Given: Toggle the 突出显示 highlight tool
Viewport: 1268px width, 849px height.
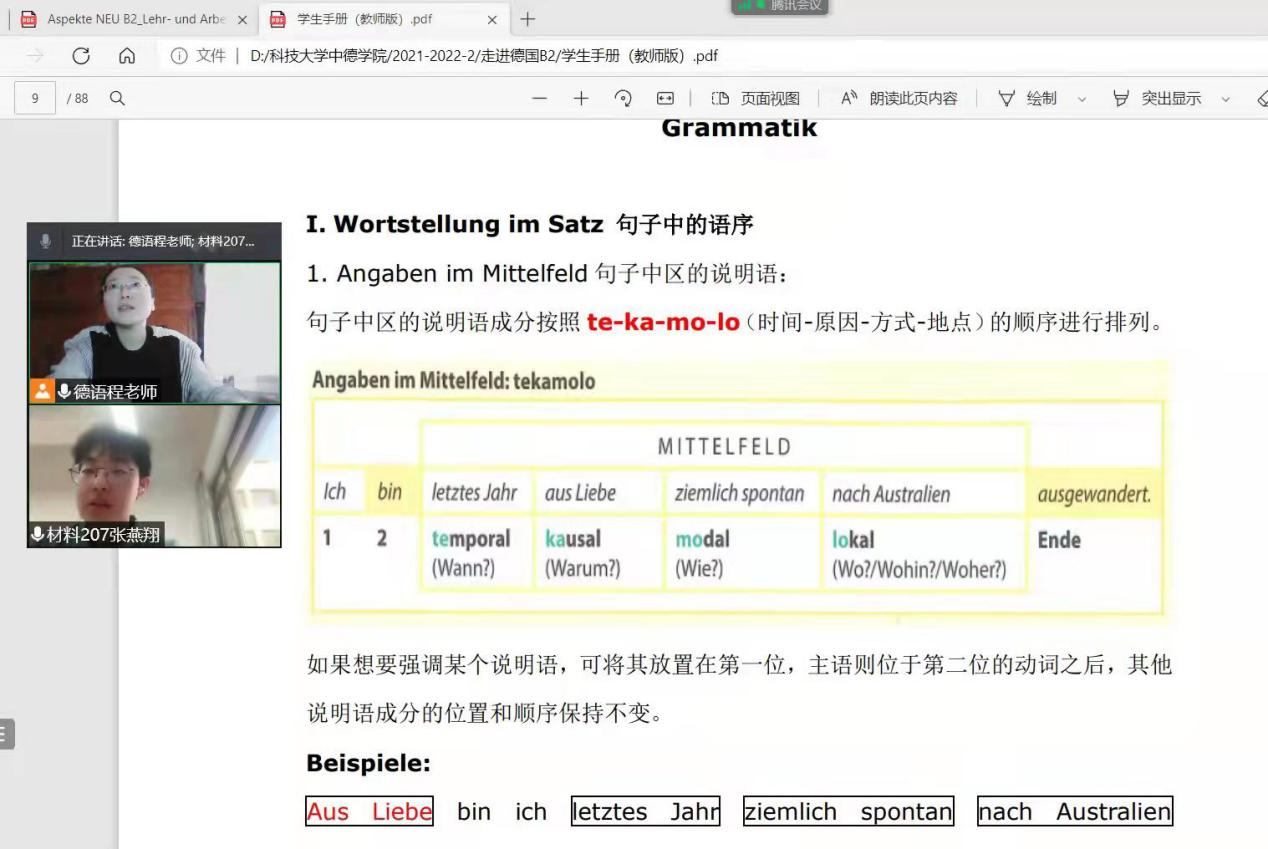Looking at the screenshot, I should pyautogui.click(x=1158, y=98).
